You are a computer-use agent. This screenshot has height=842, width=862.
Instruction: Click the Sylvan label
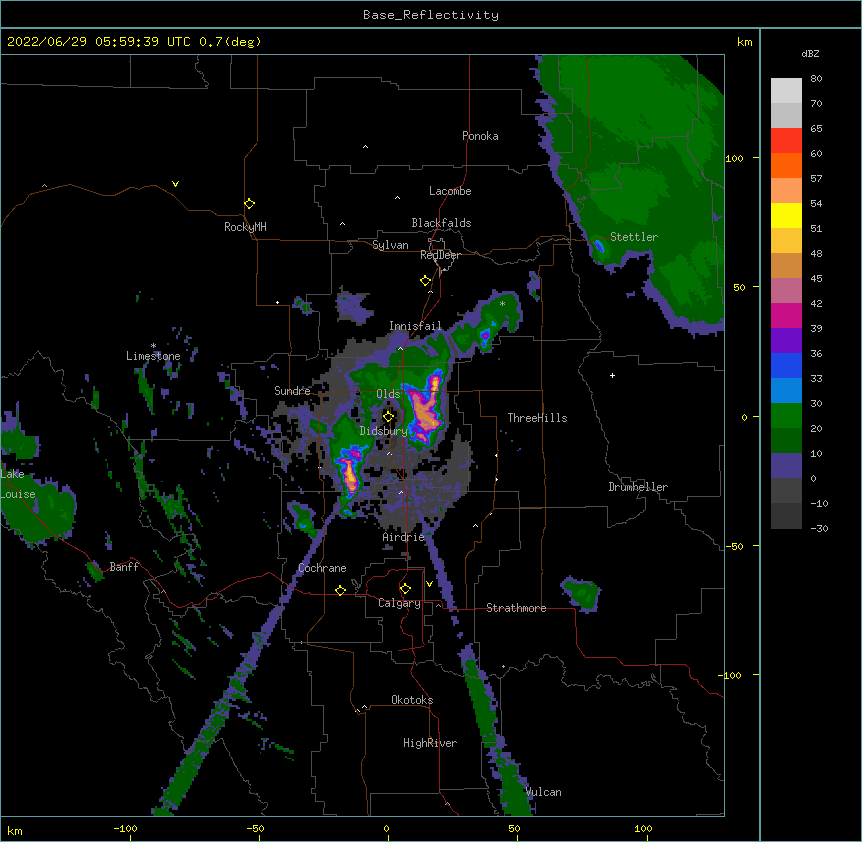coord(390,245)
